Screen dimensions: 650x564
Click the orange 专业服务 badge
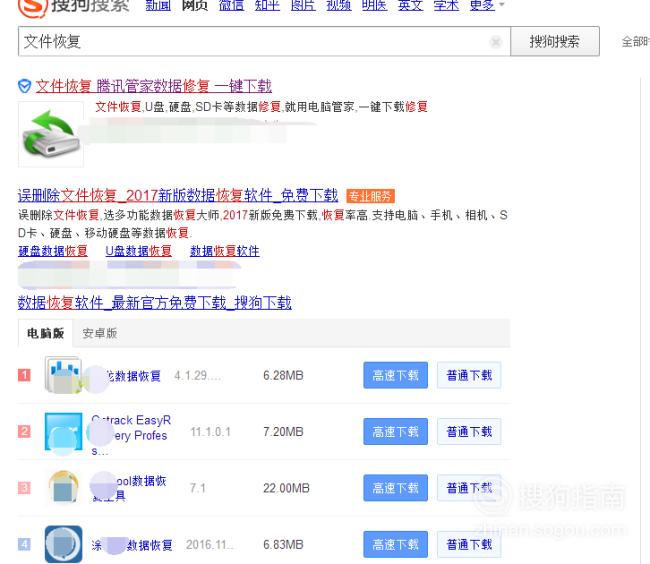click(x=370, y=196)
